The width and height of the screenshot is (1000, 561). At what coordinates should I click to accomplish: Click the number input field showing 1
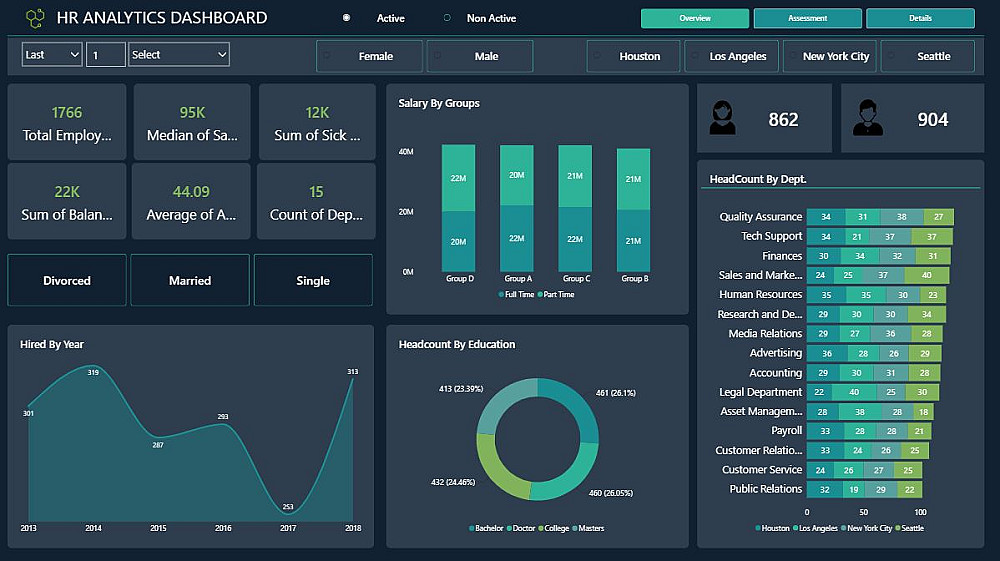coord(105,55)
